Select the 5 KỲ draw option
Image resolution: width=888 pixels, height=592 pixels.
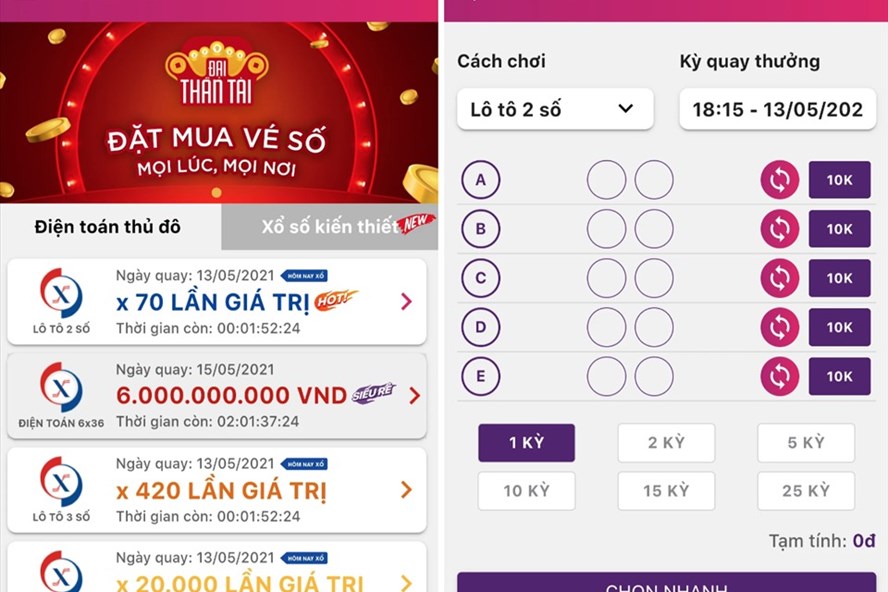(806, 442)
